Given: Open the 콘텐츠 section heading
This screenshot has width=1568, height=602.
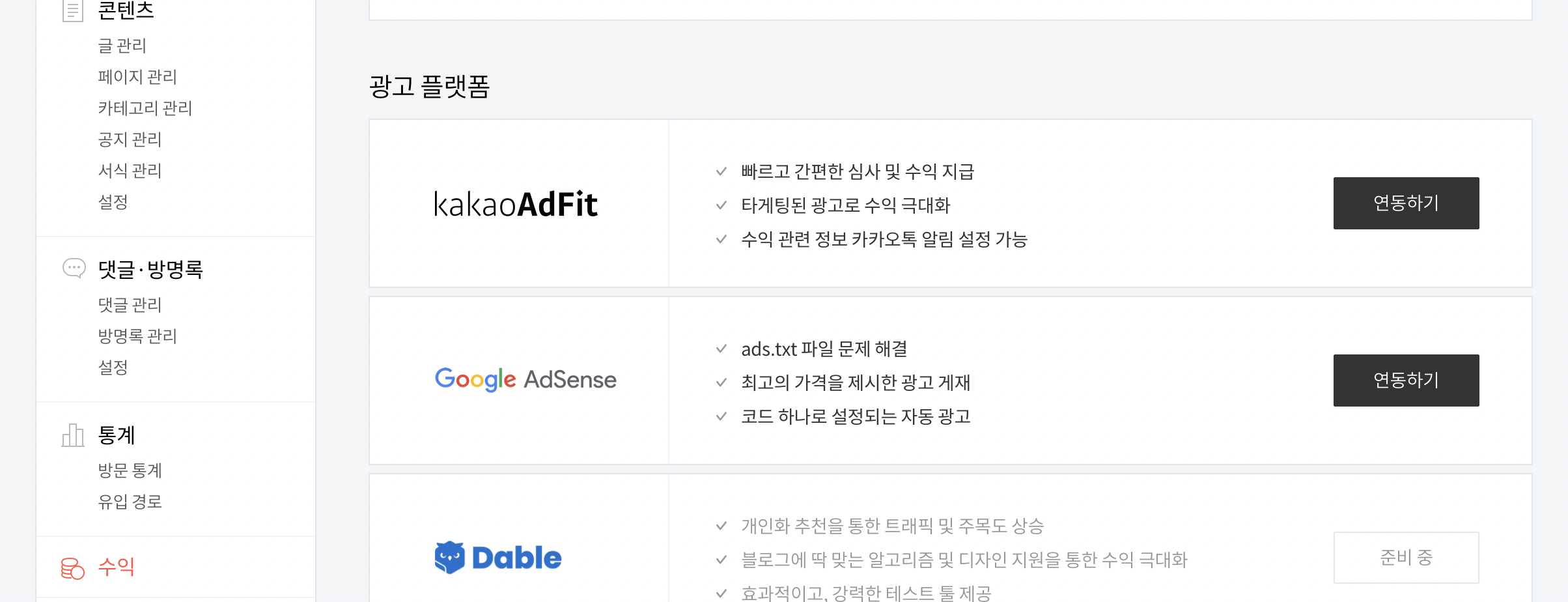Looking at the screenshot, I should click(x=126, y=10).
